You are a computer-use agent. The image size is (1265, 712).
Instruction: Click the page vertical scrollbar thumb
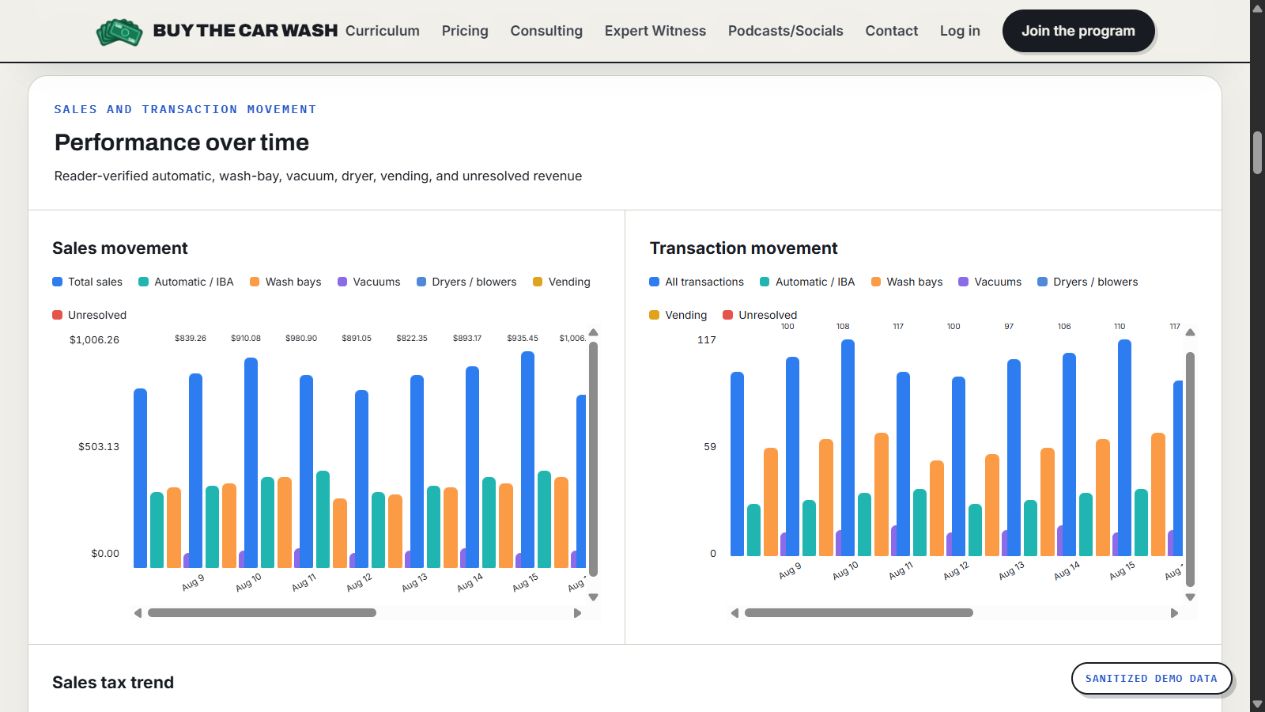click(1257, 152)
